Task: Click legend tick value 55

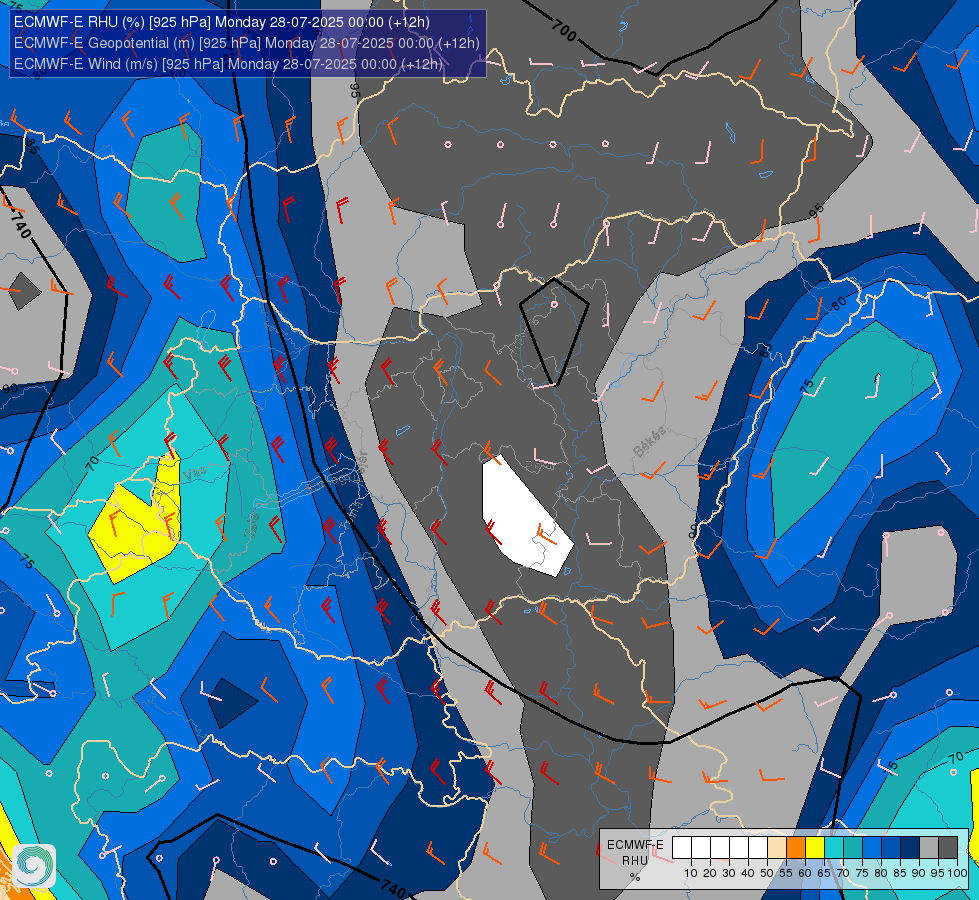Action: tap(786, 873)
